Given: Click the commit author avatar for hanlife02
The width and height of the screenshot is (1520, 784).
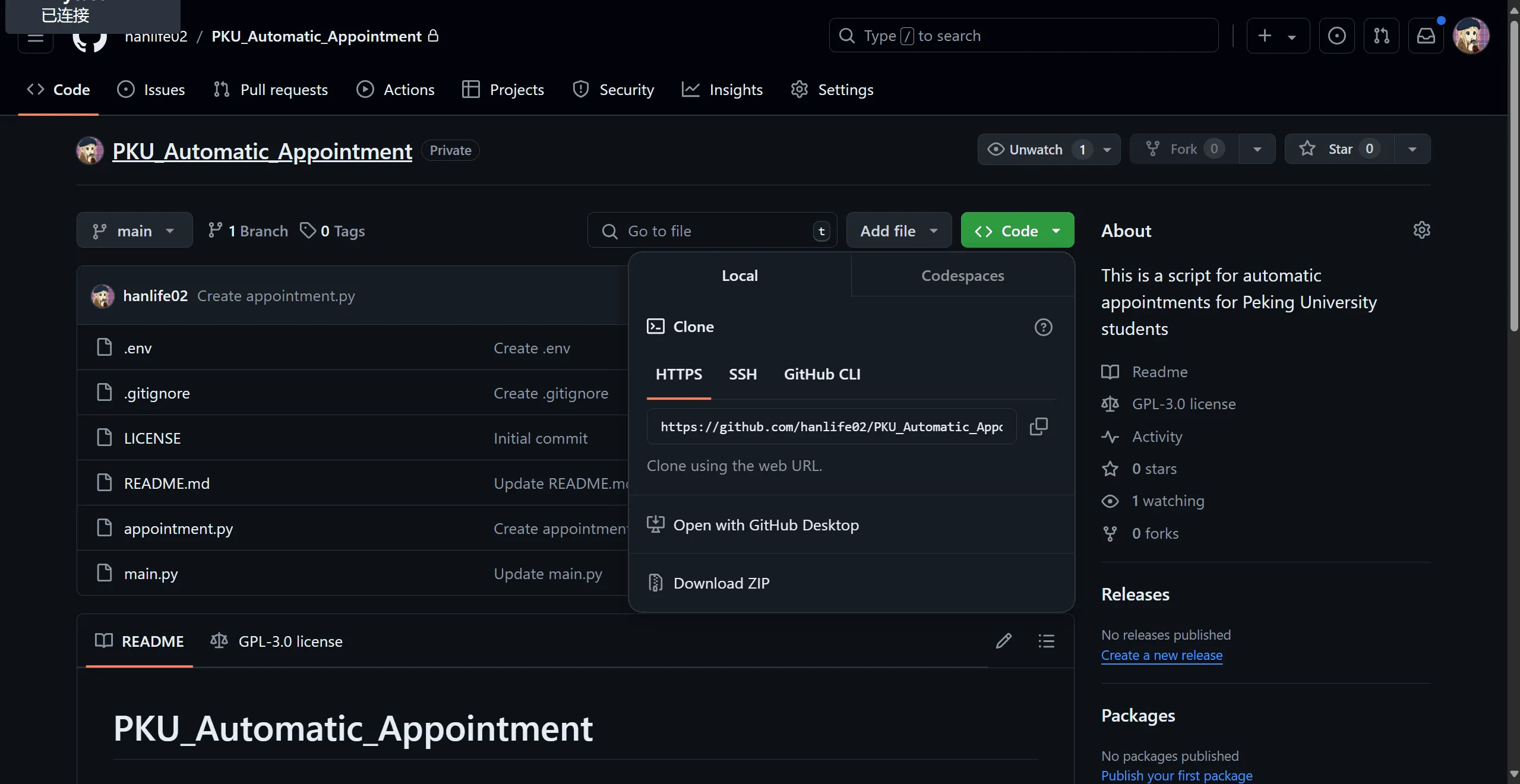Looking at the screenshot, I should pos(102,296).
